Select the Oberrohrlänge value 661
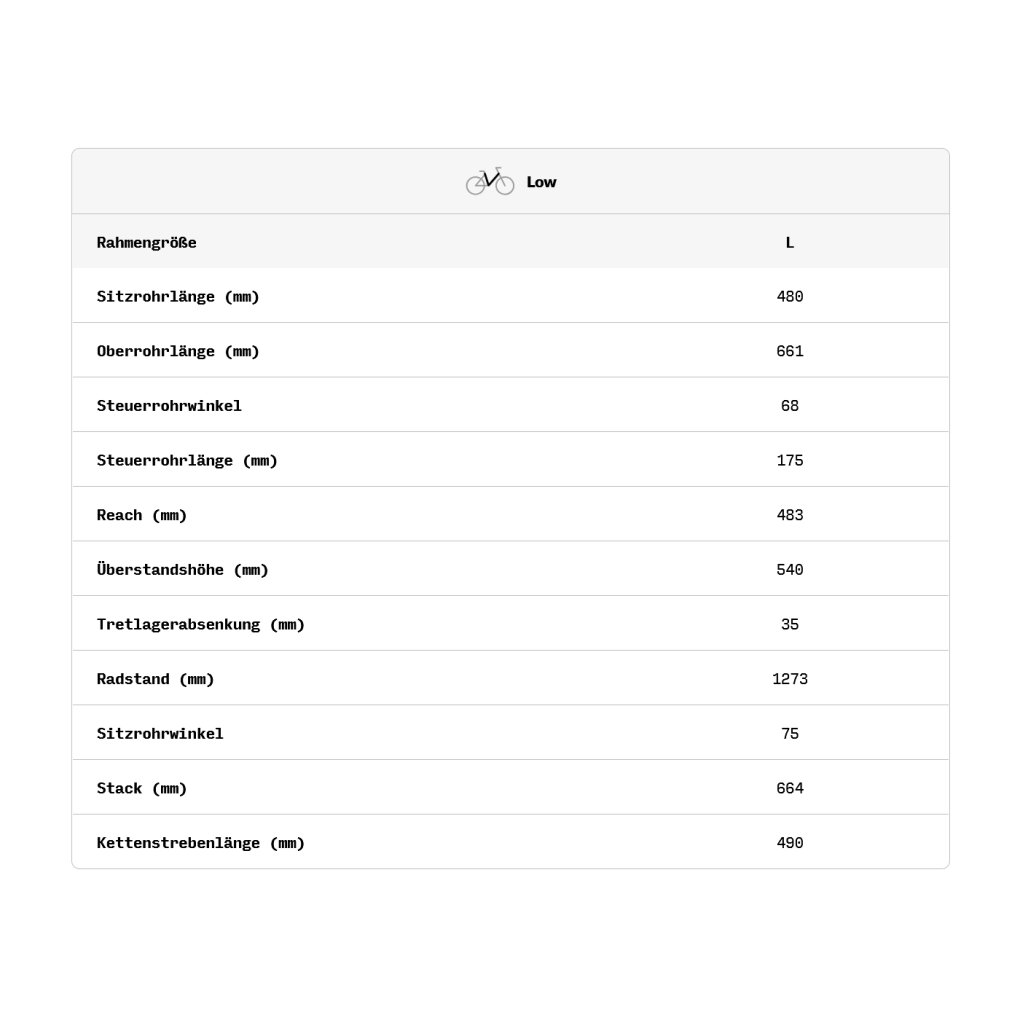Image resolution: width=1020 pixels, height=1020 pixels. 789,351
